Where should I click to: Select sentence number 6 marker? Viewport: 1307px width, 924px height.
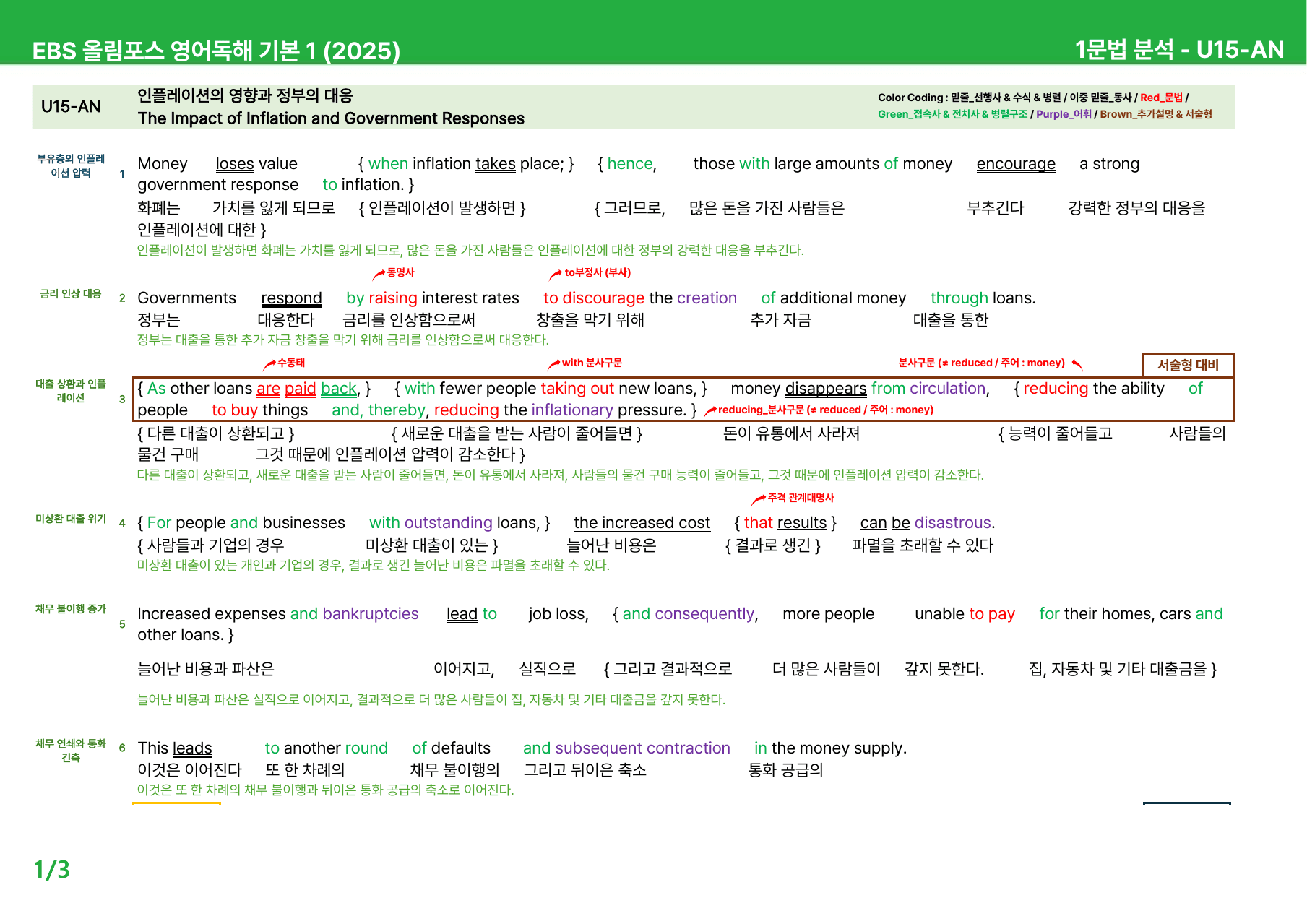click(x=122, y=748)
